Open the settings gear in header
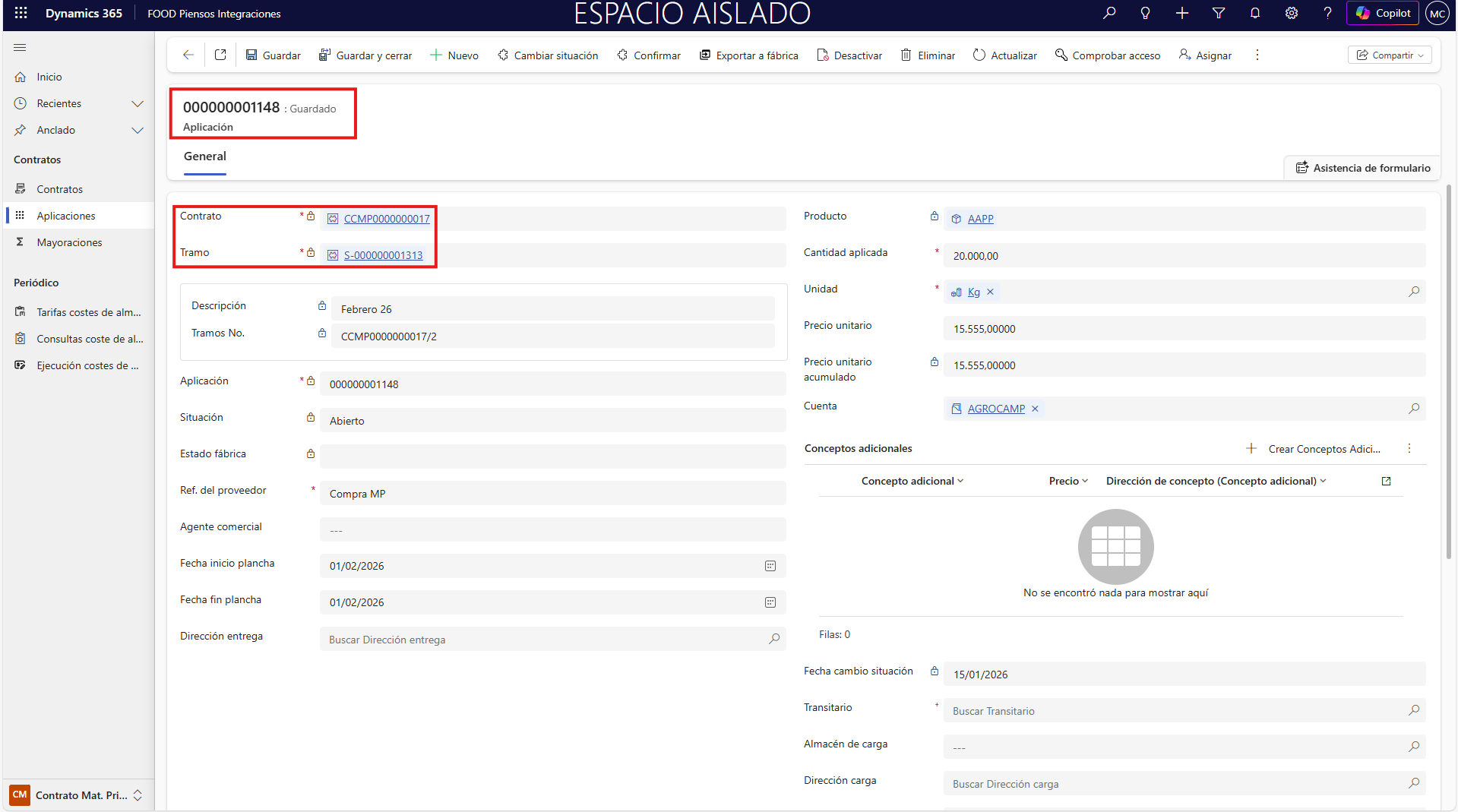This screenshot has height=812, width=1458. pyautogui.click(x=1292, y=13)
